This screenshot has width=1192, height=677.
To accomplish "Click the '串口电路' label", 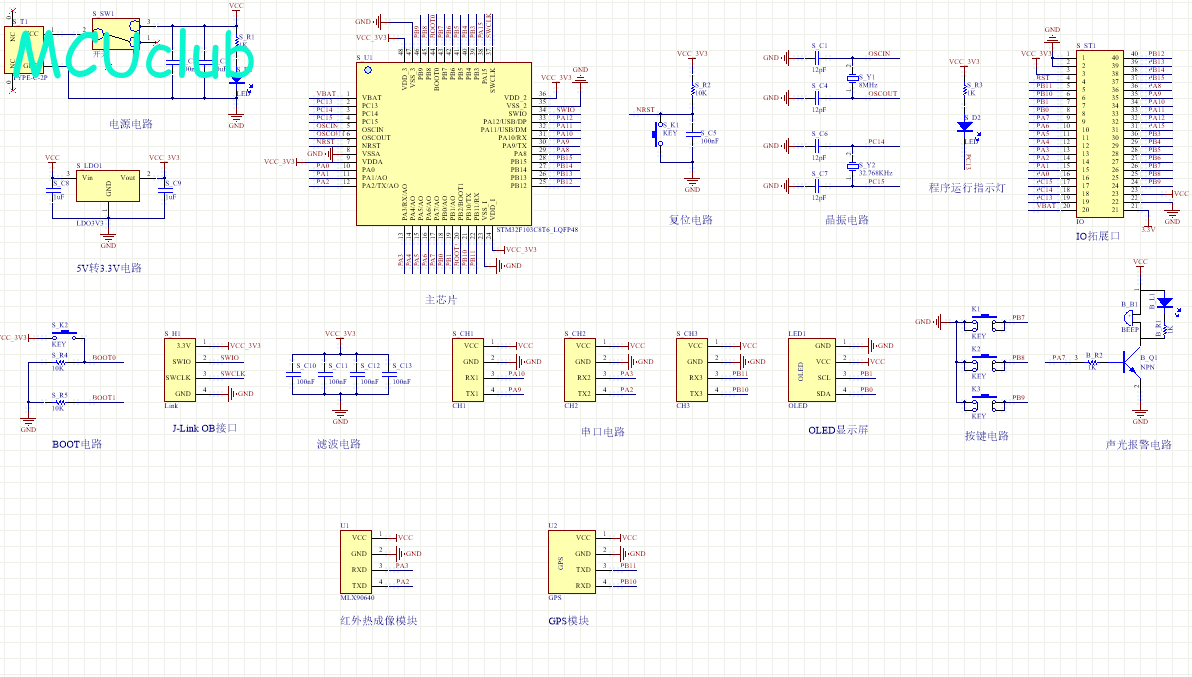I will click(603, 432).
